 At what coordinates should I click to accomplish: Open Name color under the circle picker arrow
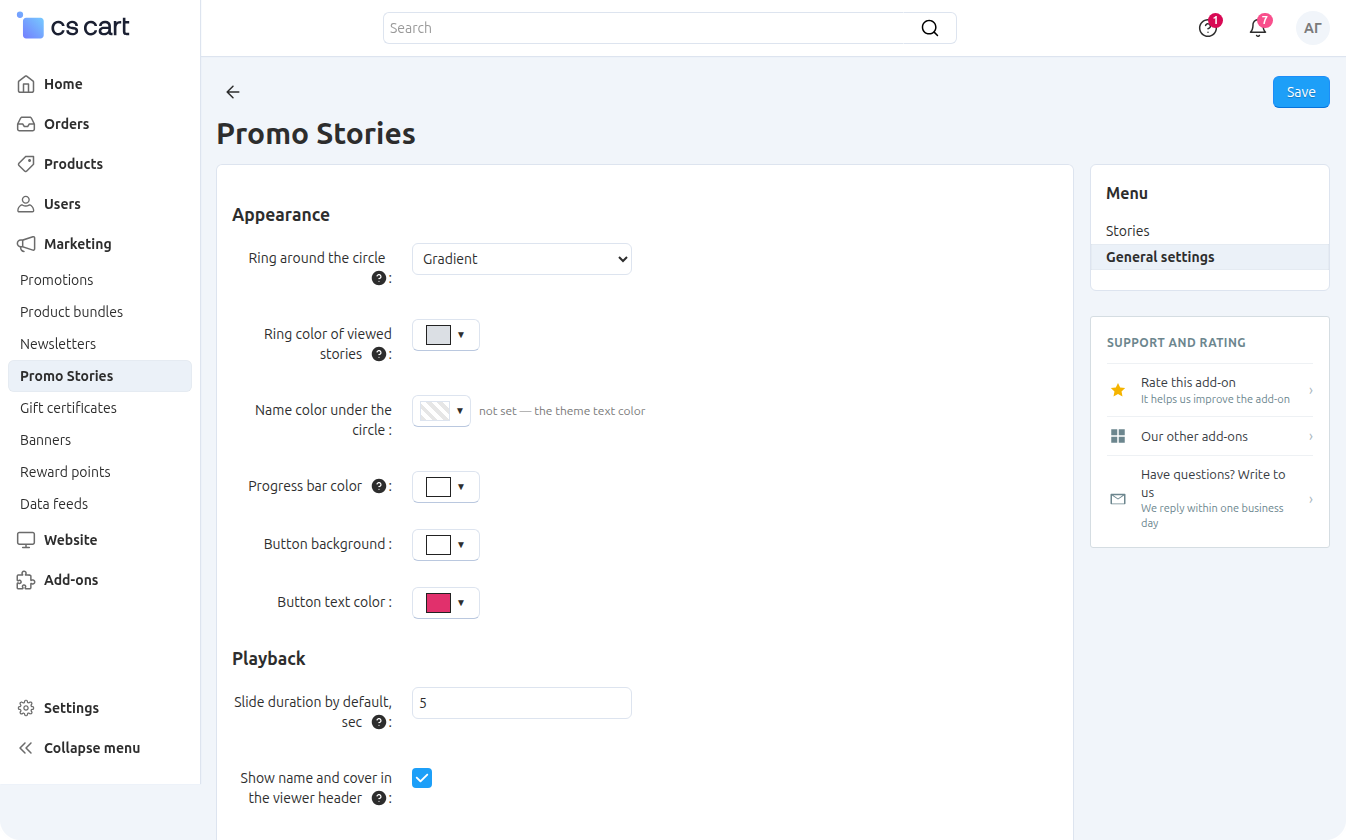pos(461,411)
